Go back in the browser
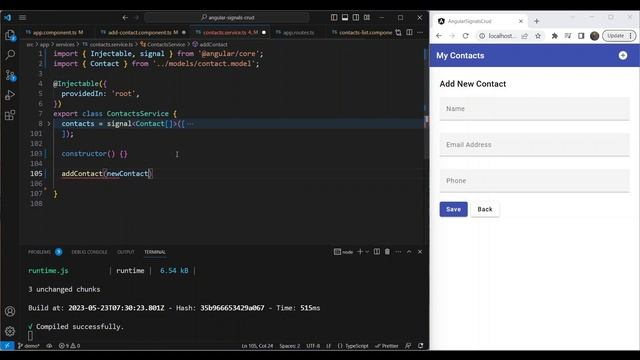Image resolution: width=640 pixels, height=360 pixels. (439, 36)
